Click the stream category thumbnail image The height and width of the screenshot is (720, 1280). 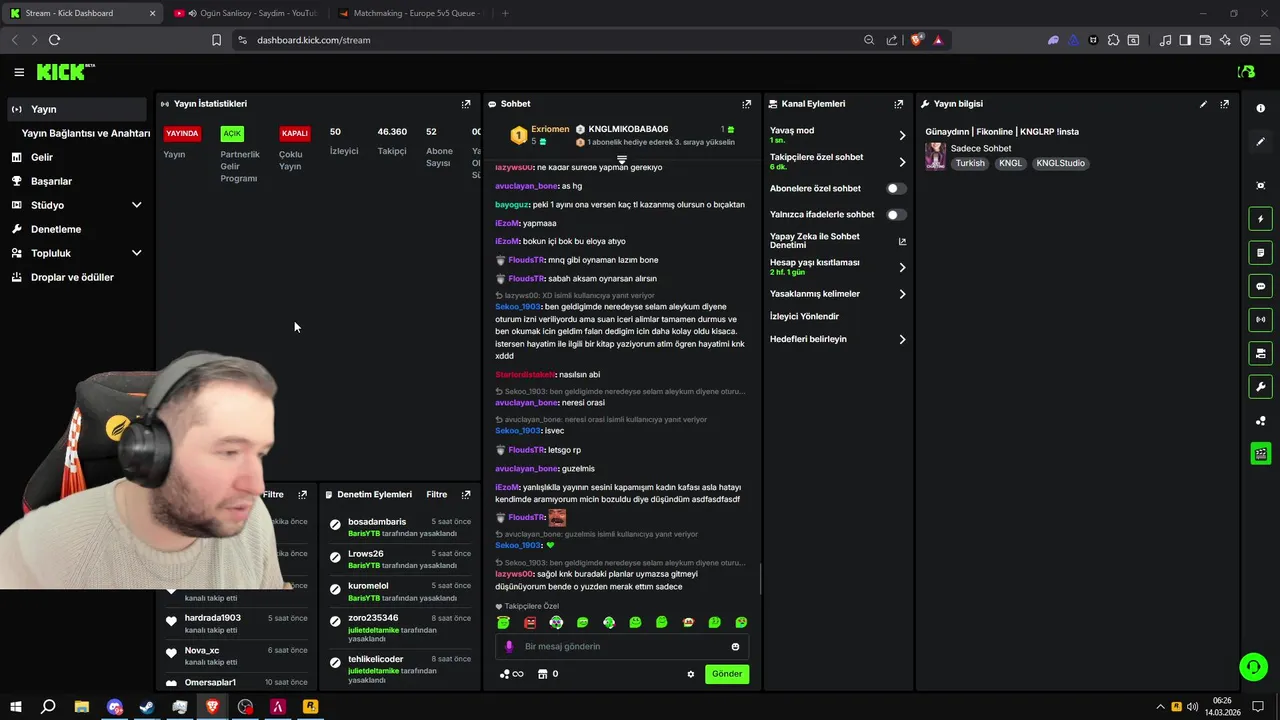click(x=935, y=156)
